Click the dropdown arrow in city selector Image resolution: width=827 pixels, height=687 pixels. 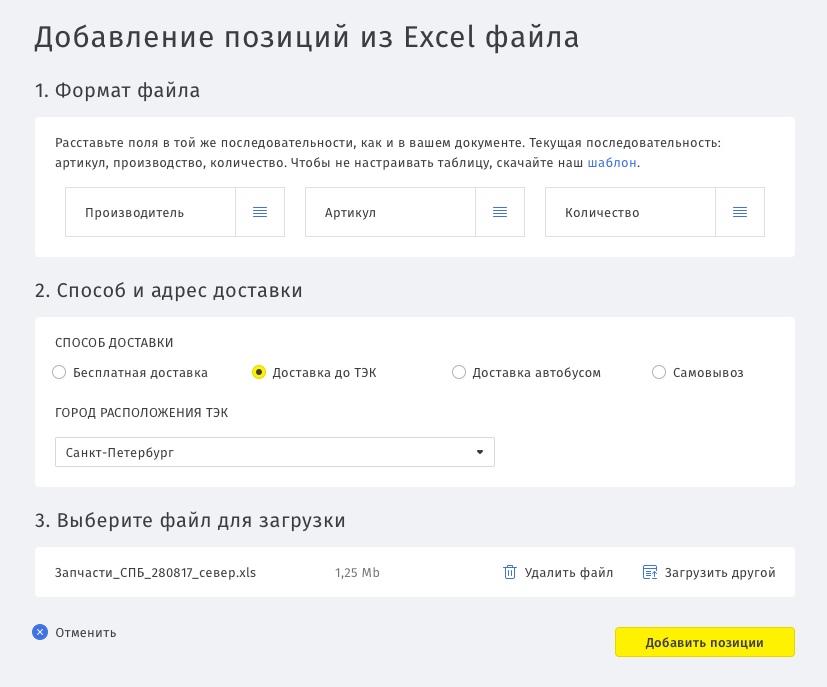click(x=480, y=452)
